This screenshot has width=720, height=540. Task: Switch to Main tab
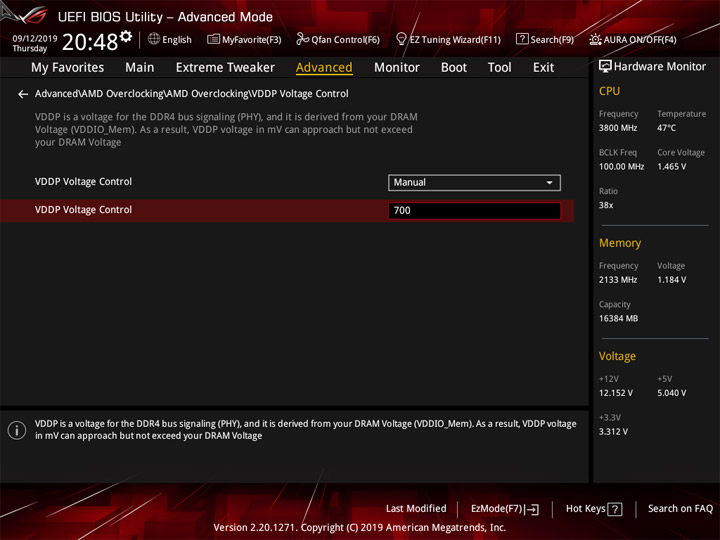tap(140, 68)
